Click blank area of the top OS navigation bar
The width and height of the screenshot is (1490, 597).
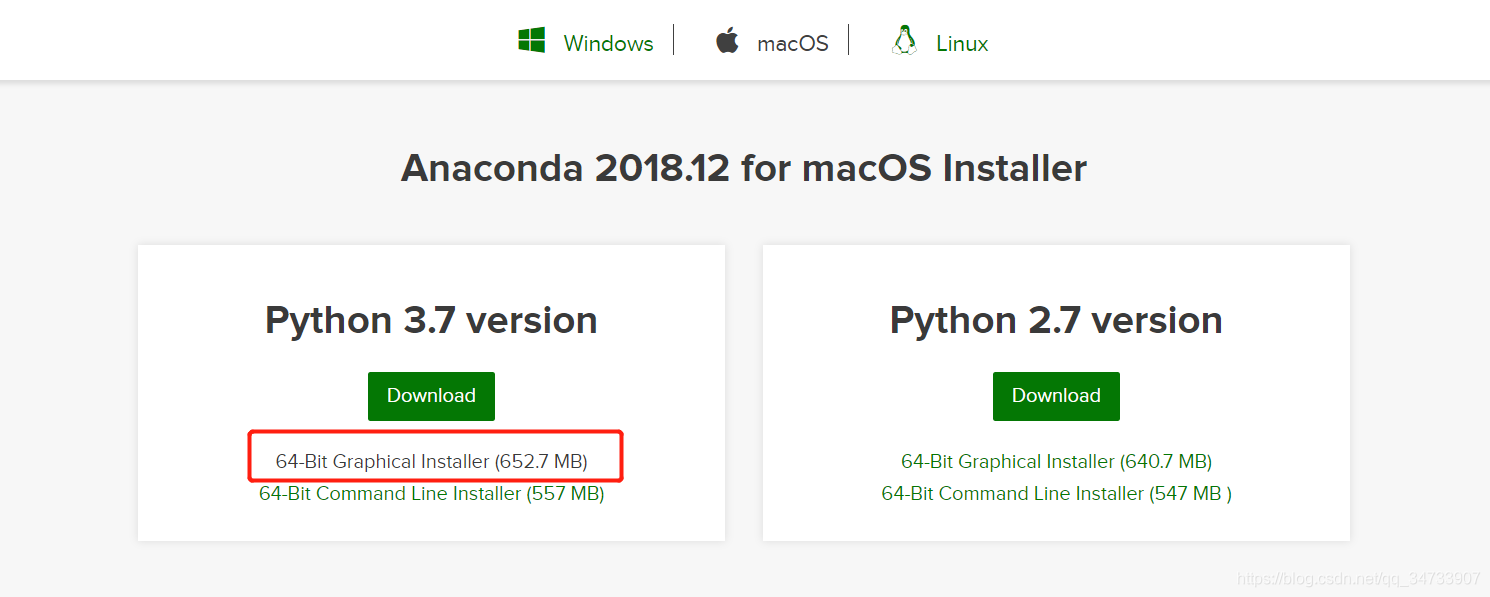click(250, 40)
